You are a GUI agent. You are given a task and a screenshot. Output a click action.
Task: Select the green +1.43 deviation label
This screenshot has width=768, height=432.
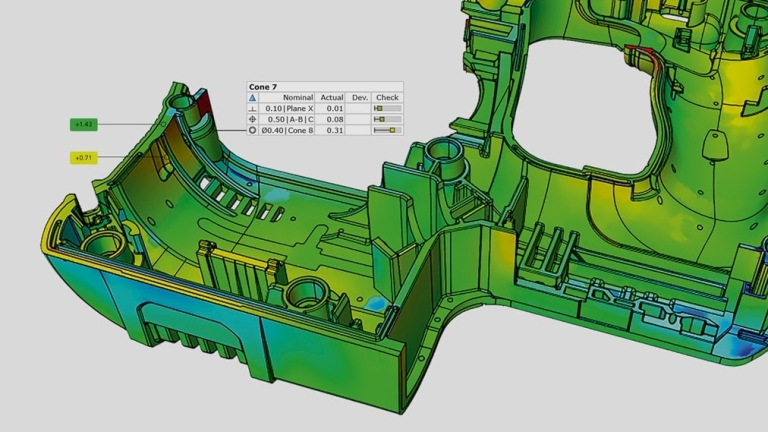tap(83, 124)
